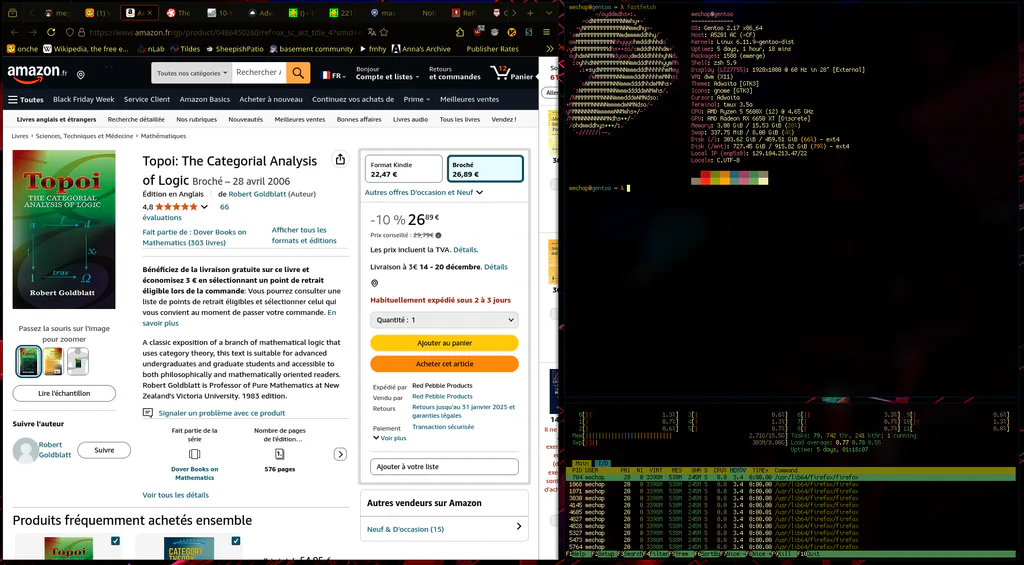This screenshot has height=565, width=1024.
Task: Click the large Topoi book cover image
Action: coord(64,229)
